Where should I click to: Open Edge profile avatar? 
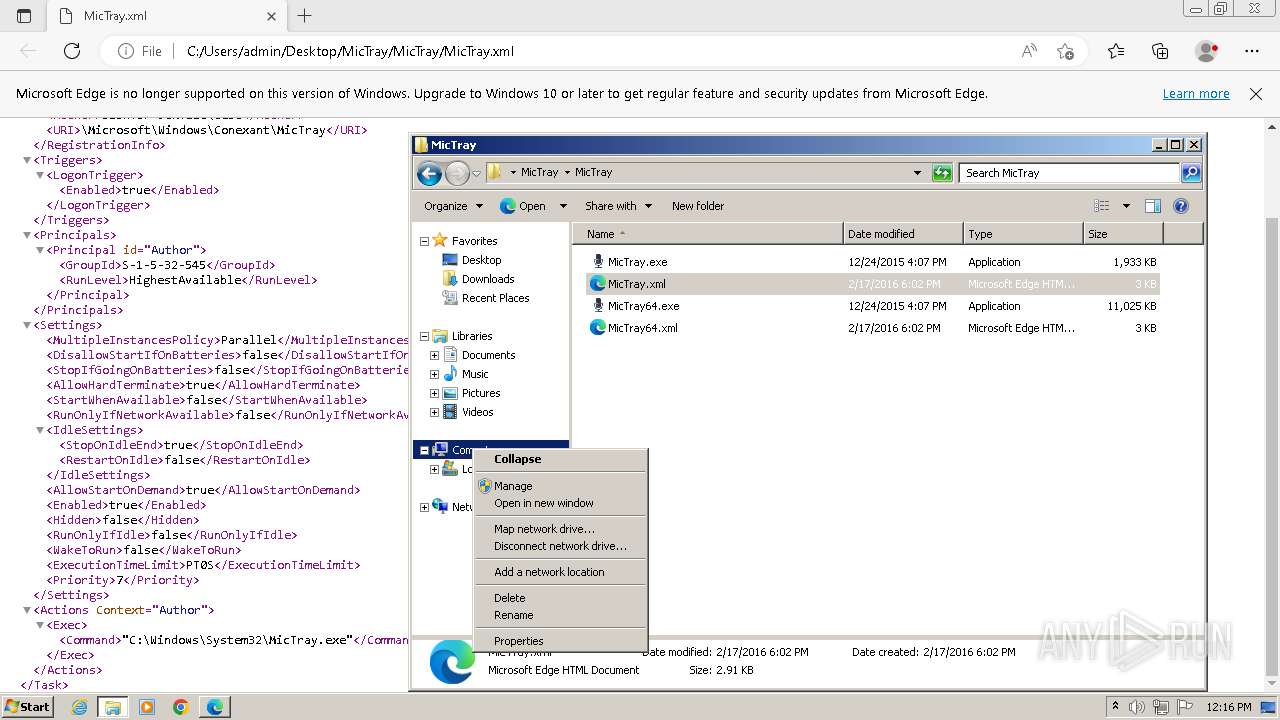tap(1207, 51)
